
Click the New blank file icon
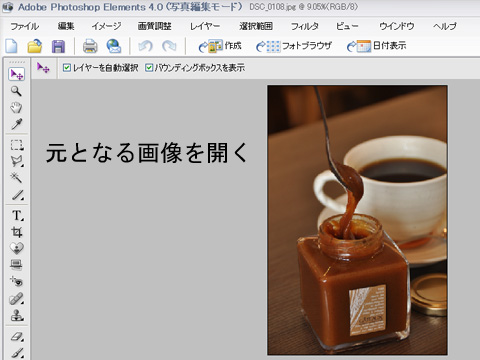[11, 46]
